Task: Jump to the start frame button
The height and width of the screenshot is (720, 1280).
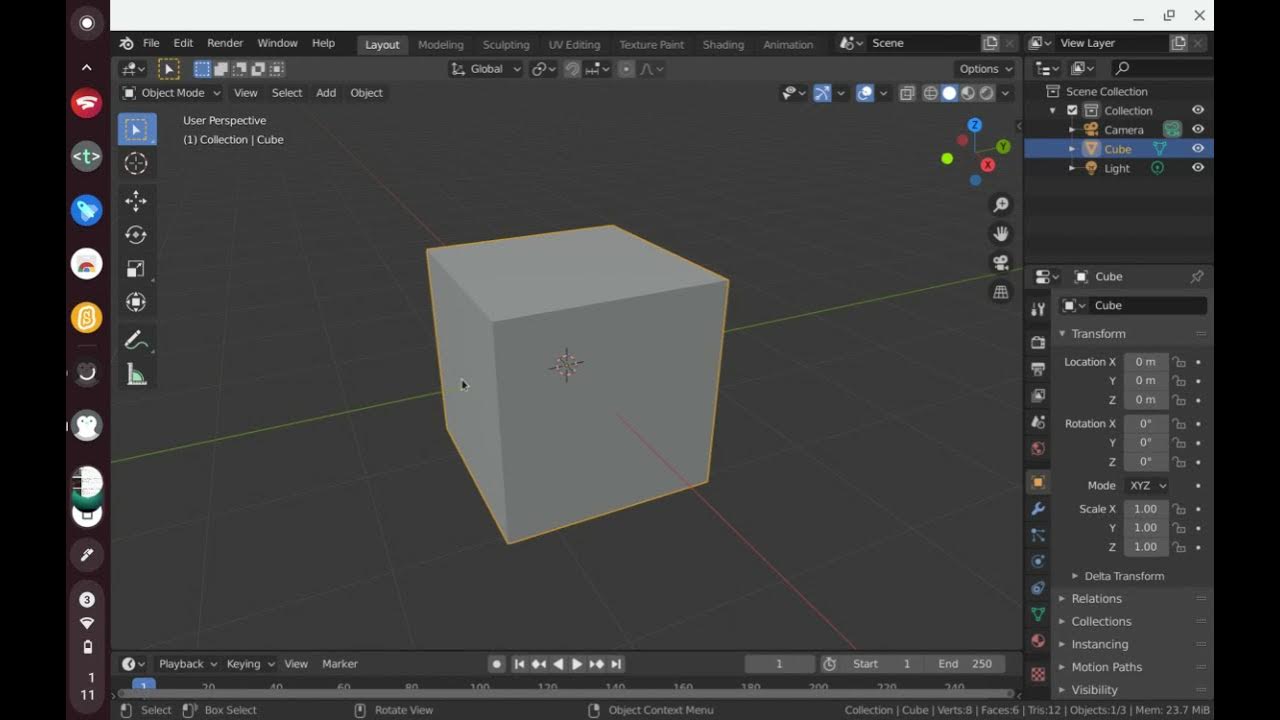Action: point(519,664)
